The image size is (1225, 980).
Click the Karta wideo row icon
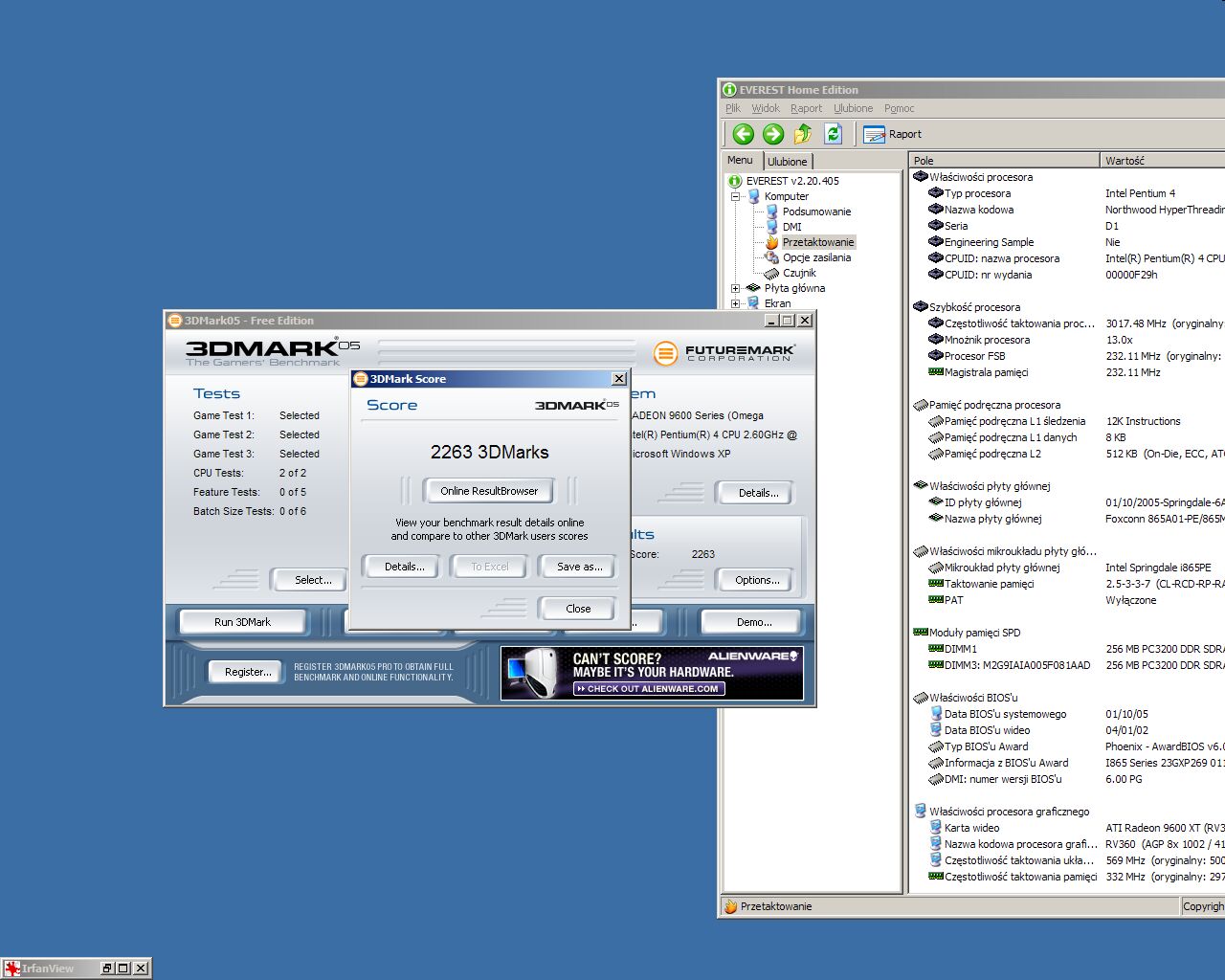coord(936,828)
